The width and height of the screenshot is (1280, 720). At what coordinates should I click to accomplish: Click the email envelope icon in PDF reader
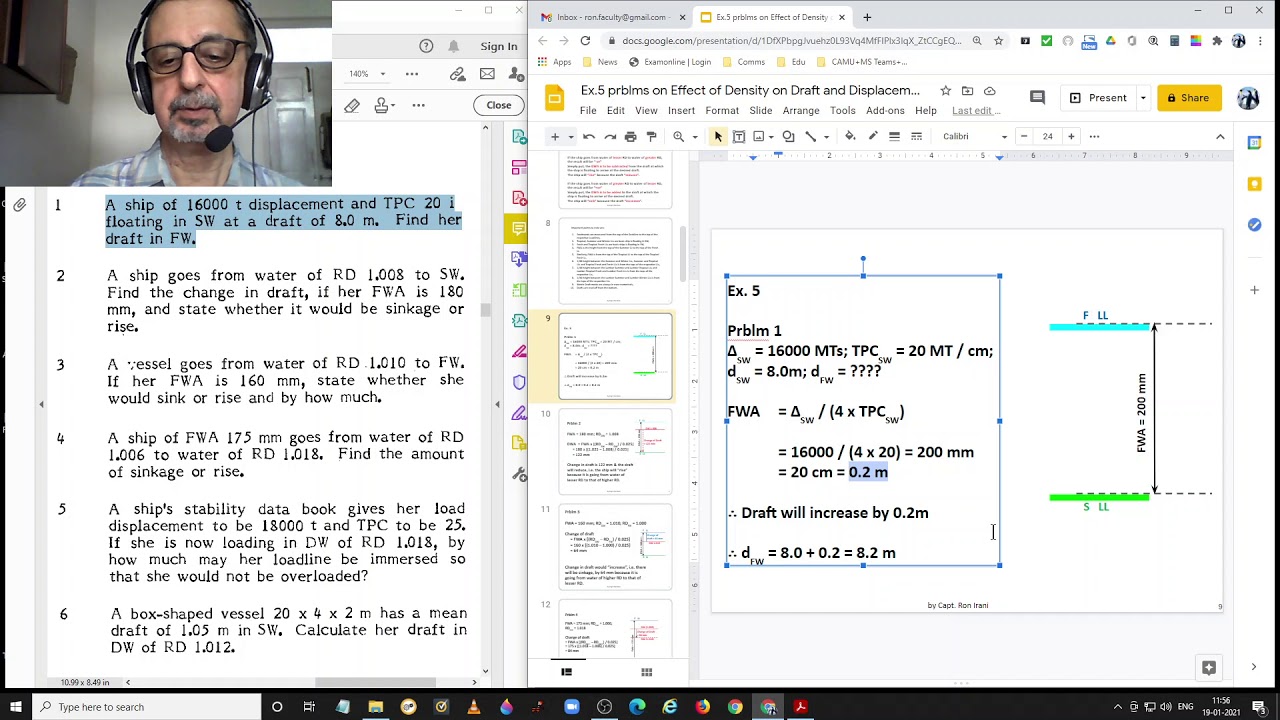(487, 74)
